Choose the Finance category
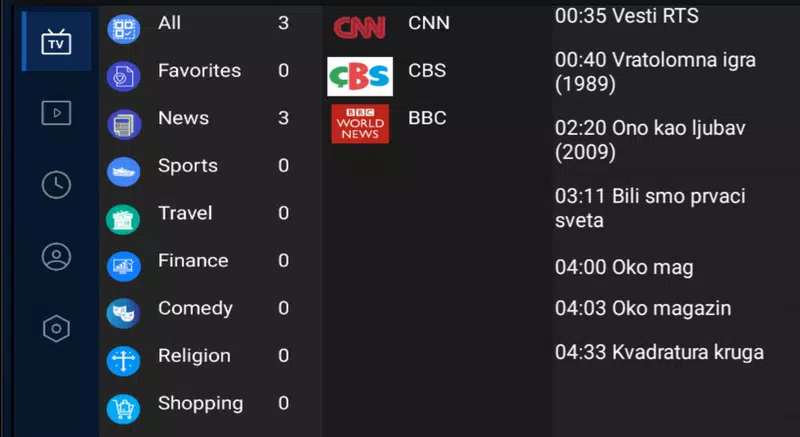Viewport: 800px width, 437px height. pos(193,261)
